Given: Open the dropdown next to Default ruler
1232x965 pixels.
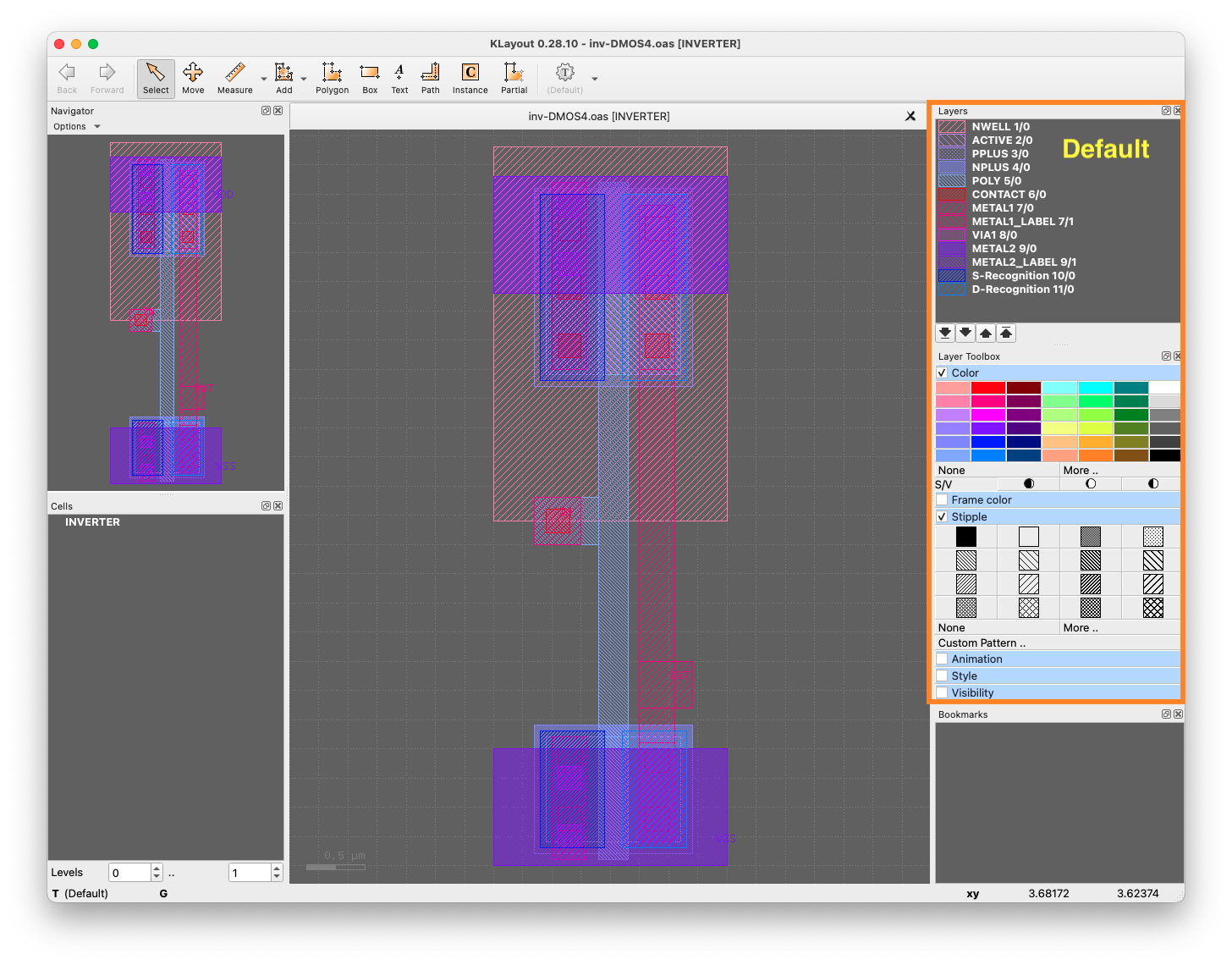Looking at the screenshot, I should point(595,78).
